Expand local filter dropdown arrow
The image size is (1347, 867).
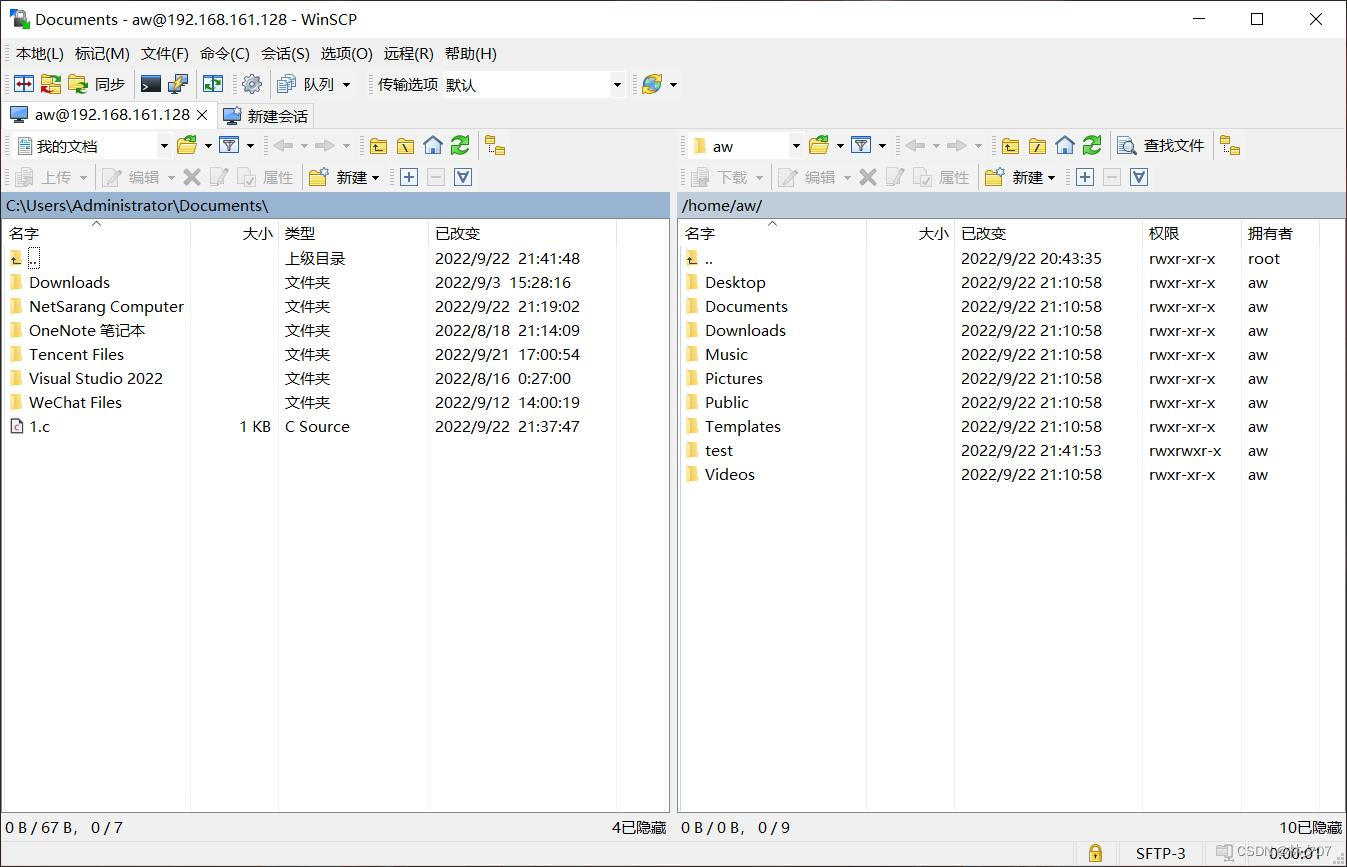tap(250, 146)
